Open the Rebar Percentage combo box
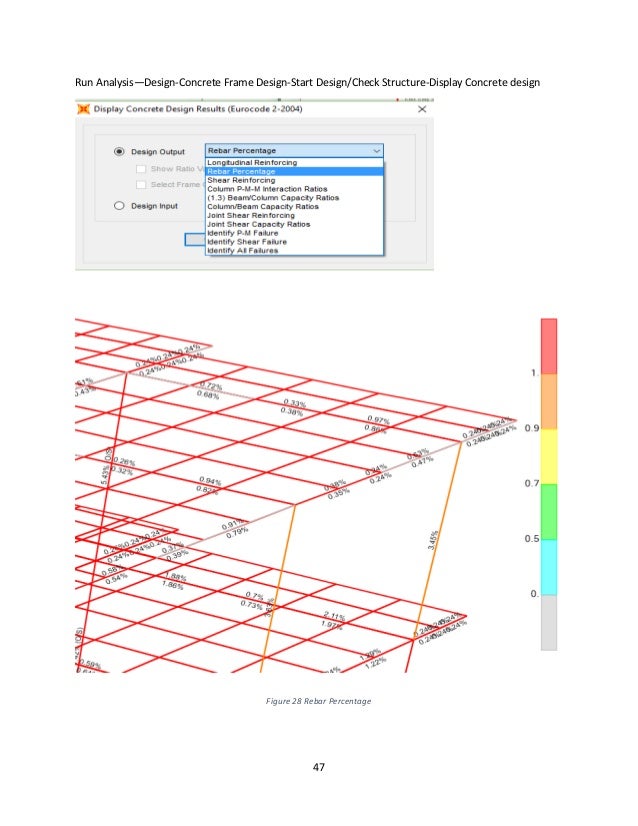The height and width of the screenshot is (826, 638). 294,151
